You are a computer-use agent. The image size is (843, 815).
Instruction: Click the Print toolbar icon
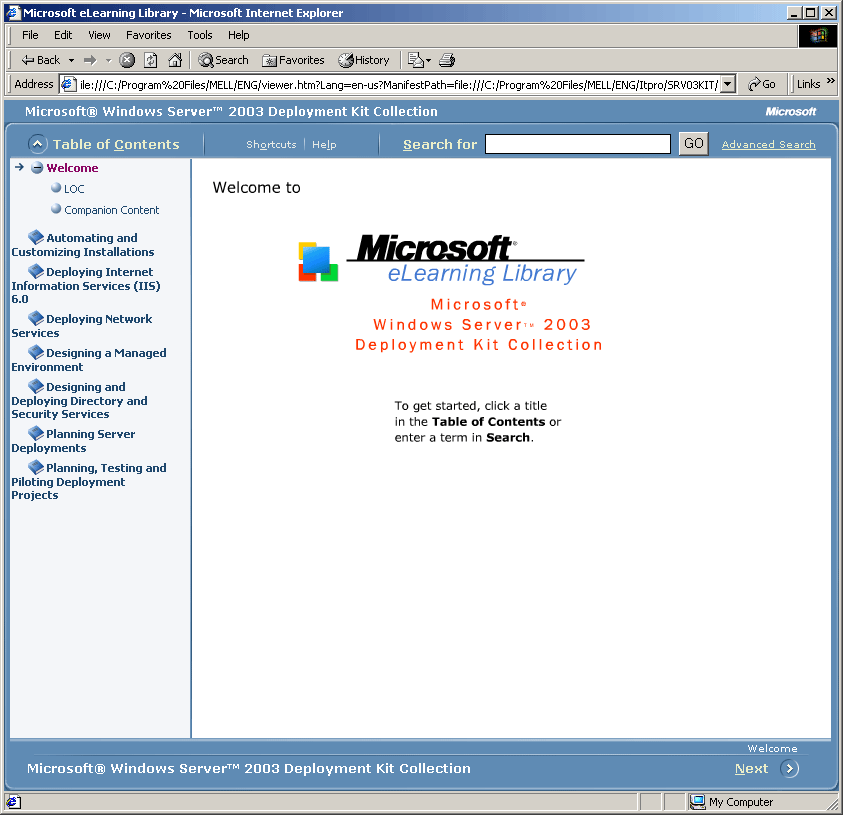tap(447, 60)
